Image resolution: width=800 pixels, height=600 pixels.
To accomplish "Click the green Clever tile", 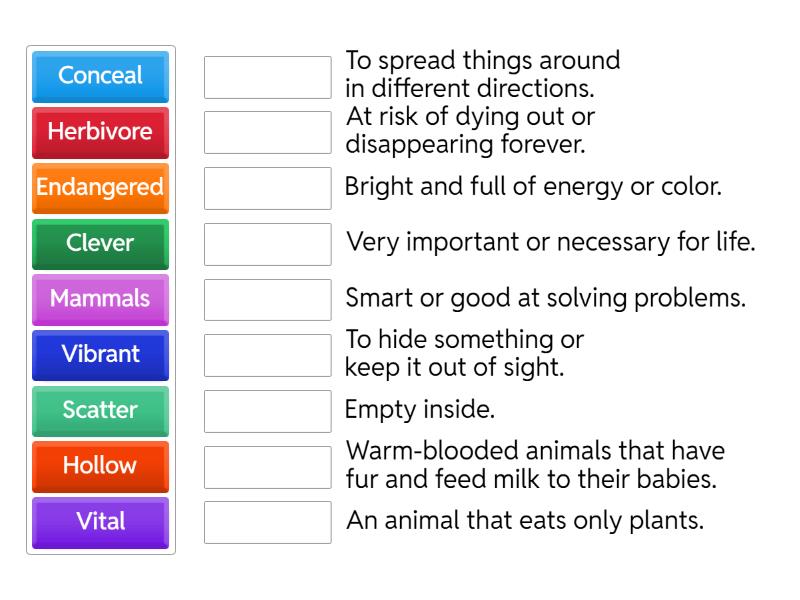I will [x=100, y=244].
